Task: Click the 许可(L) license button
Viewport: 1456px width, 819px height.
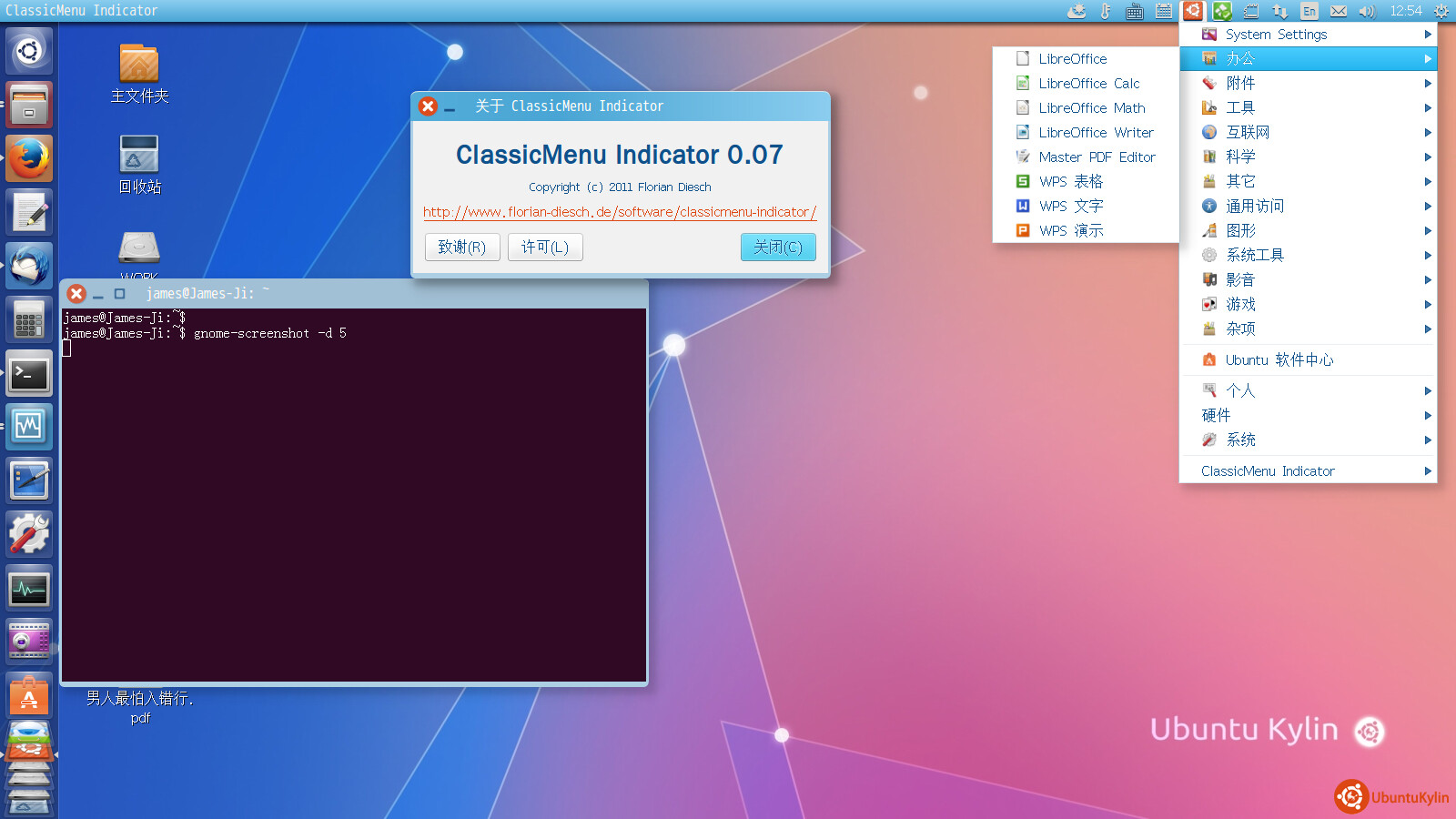Action: 544,248
